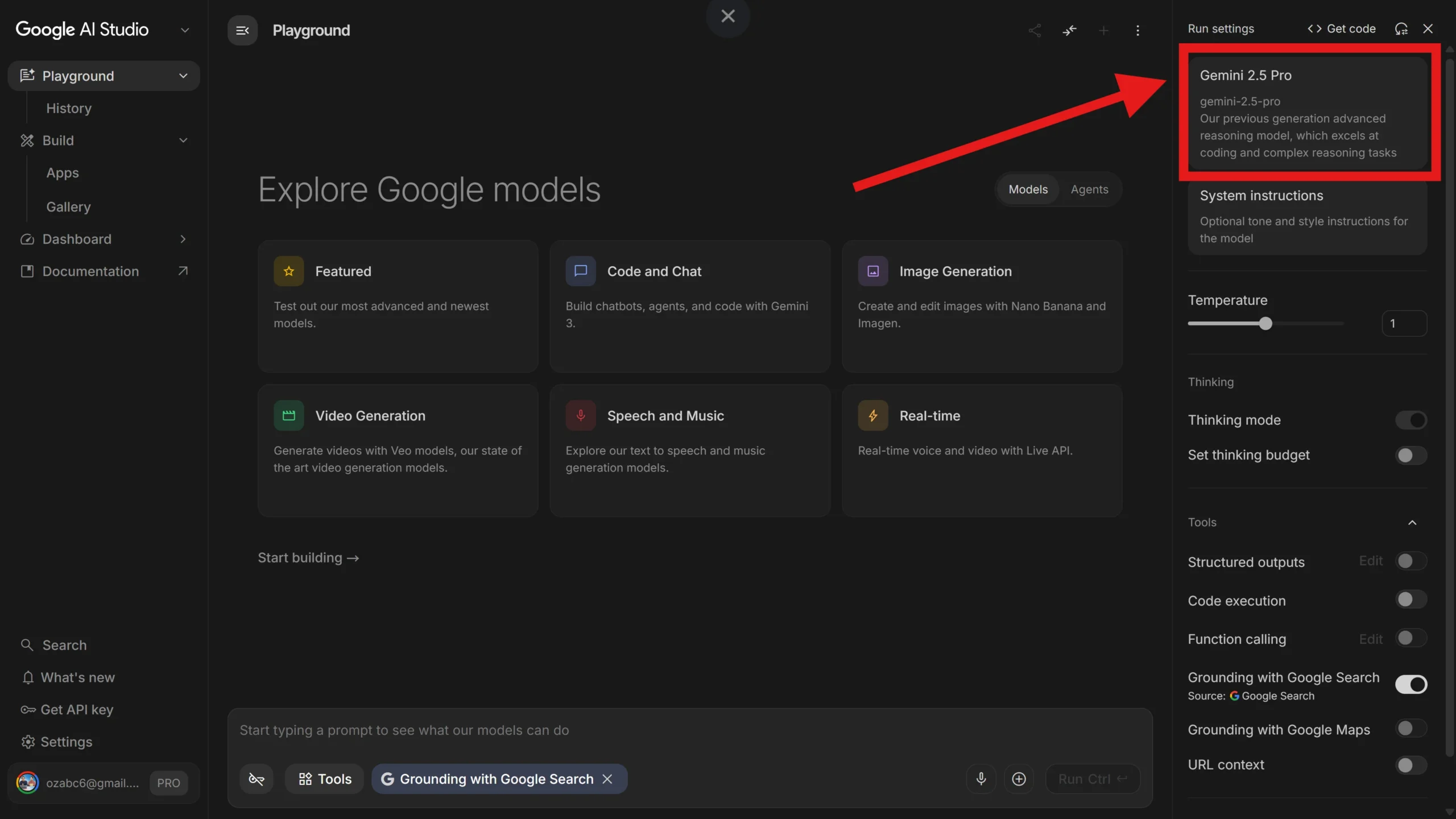This screenshot has width=1456, height=819.
Task: Open Gallery under Build
Action: point(68,206)
